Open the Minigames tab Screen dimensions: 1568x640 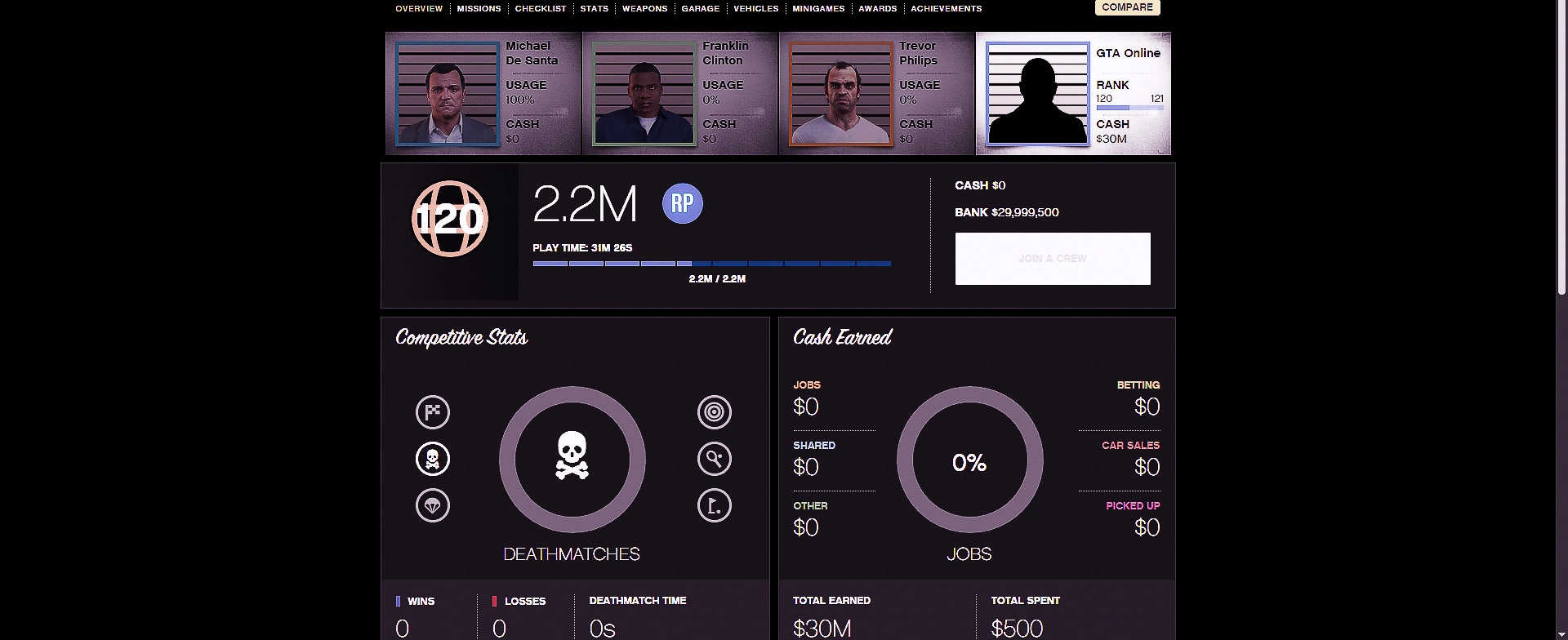(818, 8)
